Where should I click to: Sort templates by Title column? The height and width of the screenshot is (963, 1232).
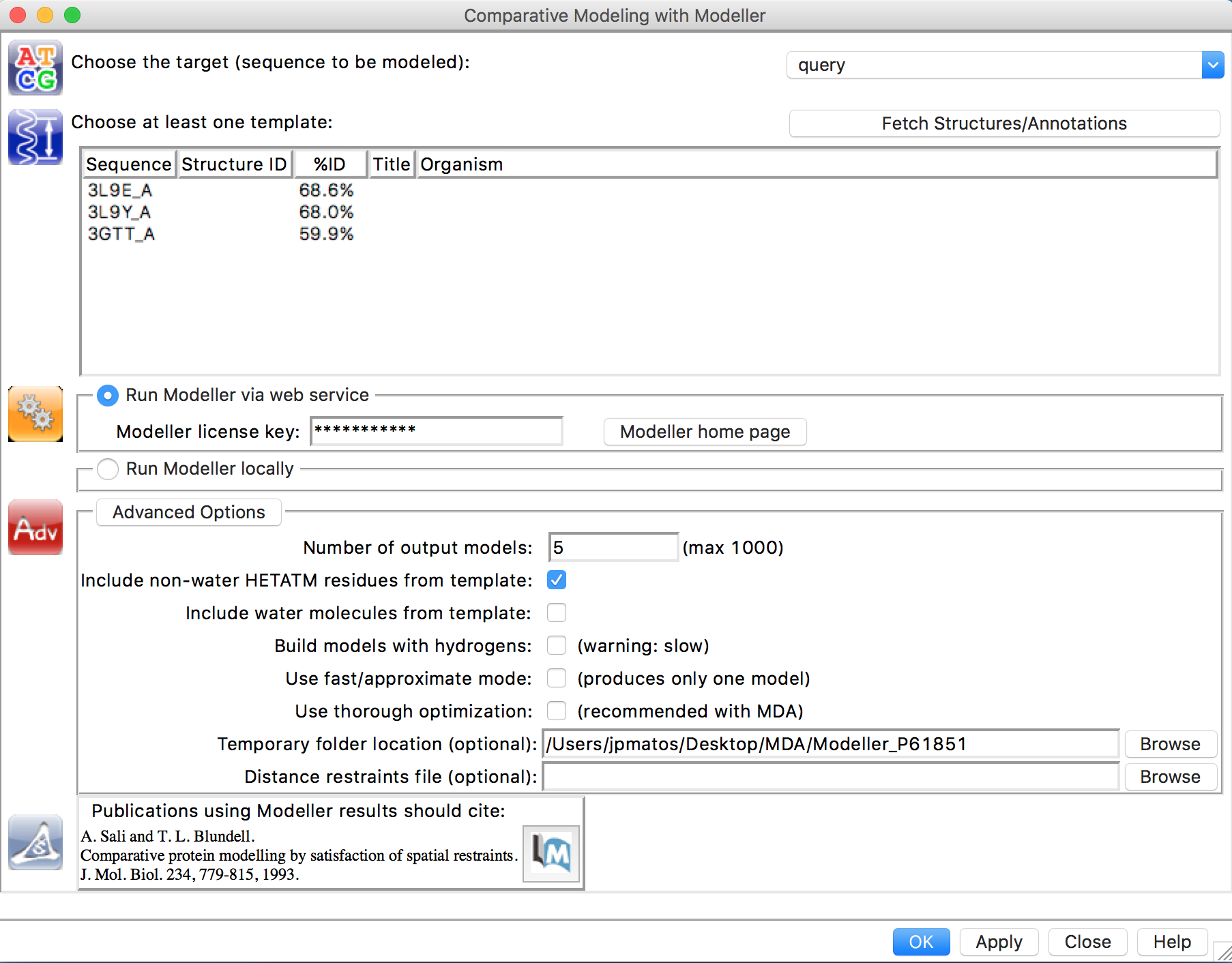tap(392, 164)
